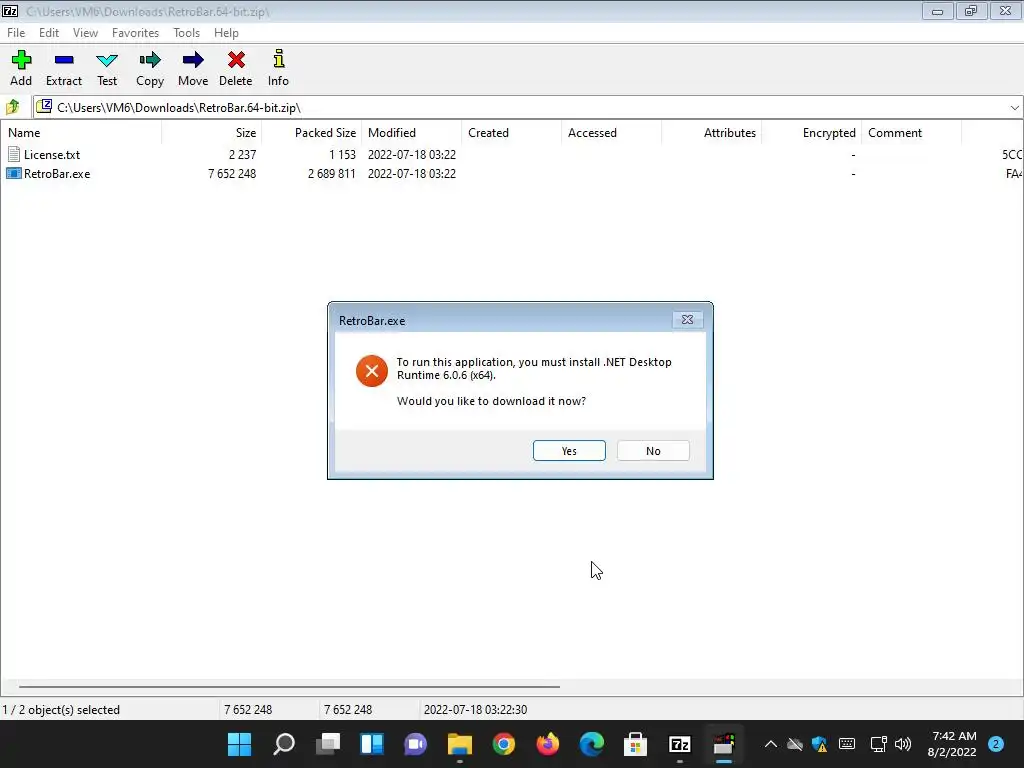Click Windows Security tray icon
This screenshot has height=768, width=1024.
point(819,744)
